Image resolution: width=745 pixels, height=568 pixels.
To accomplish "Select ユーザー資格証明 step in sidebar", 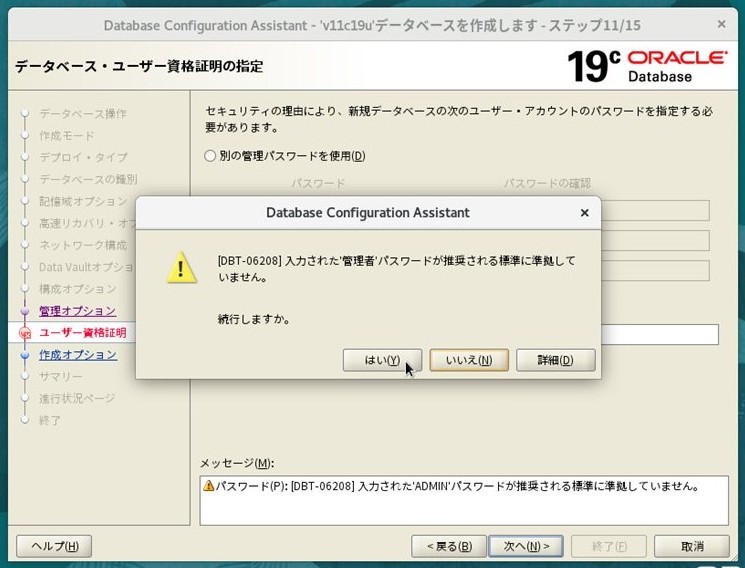I will tap(83, 333).
